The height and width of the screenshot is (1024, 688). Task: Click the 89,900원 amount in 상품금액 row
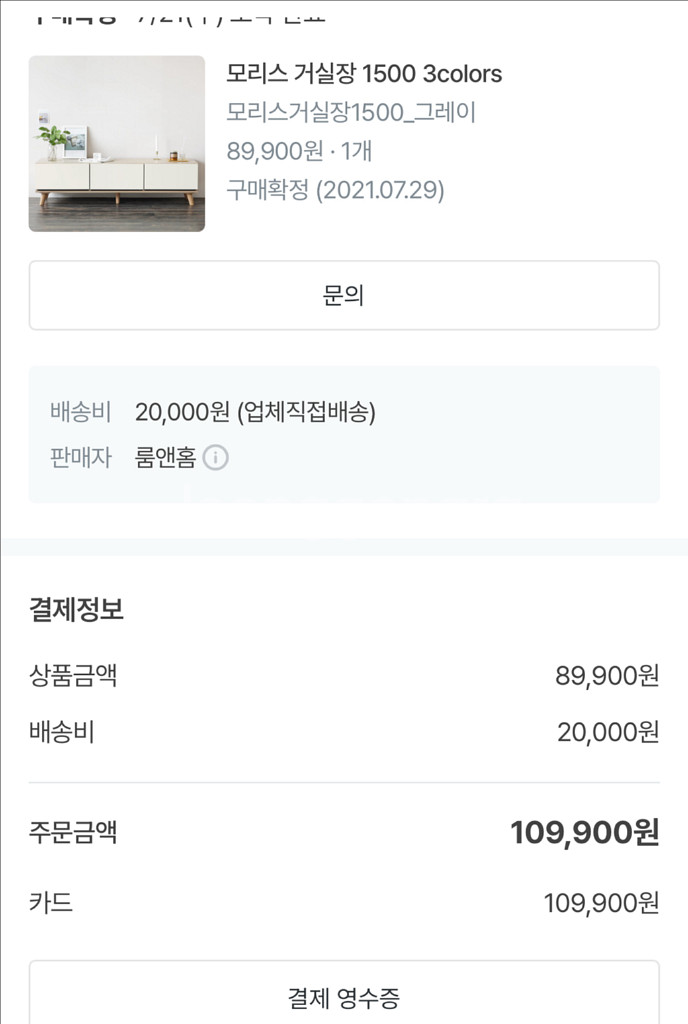pos(607,676)
